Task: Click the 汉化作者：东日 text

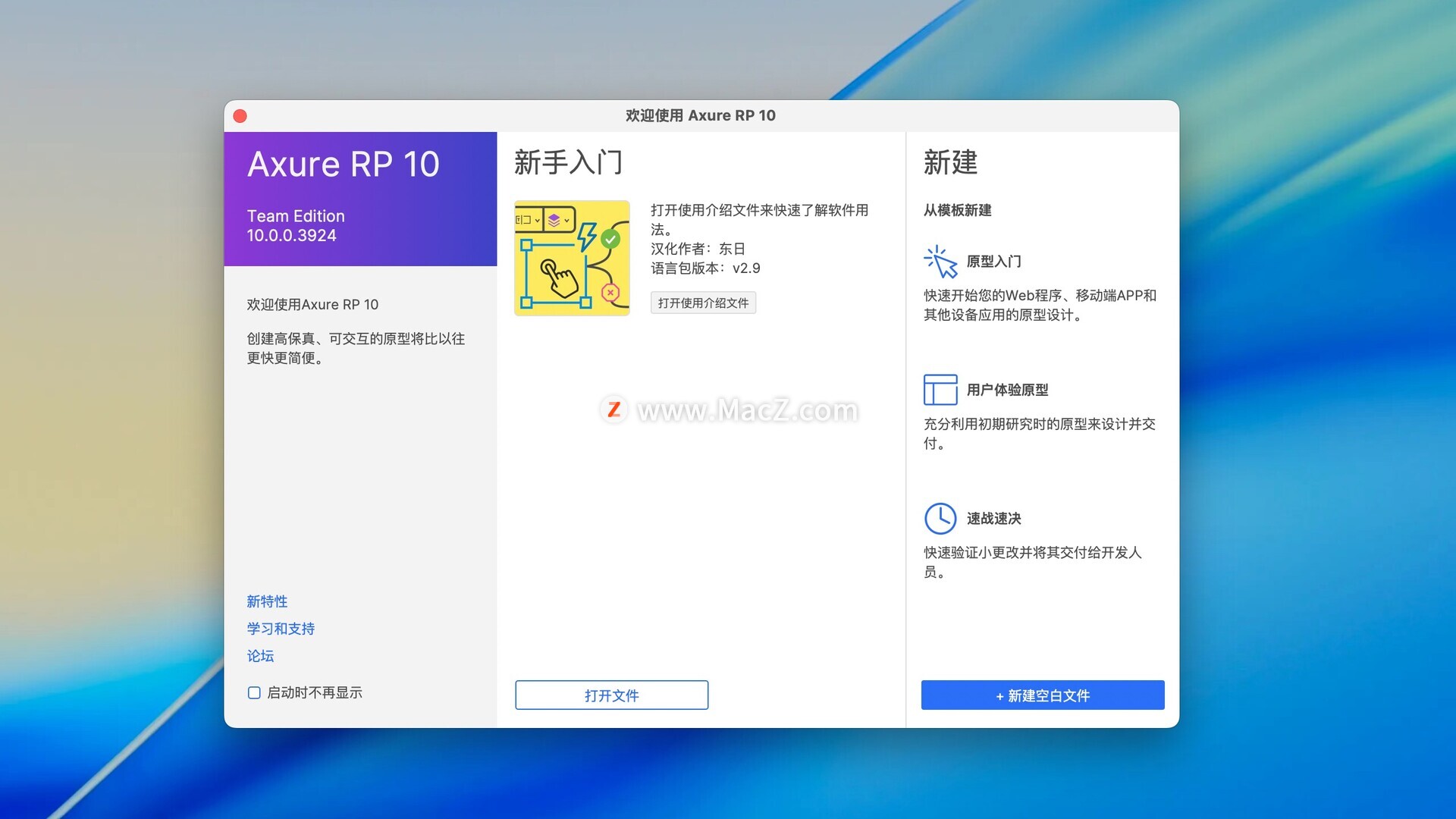Action: pyautogui.click(x=698, y=249)
